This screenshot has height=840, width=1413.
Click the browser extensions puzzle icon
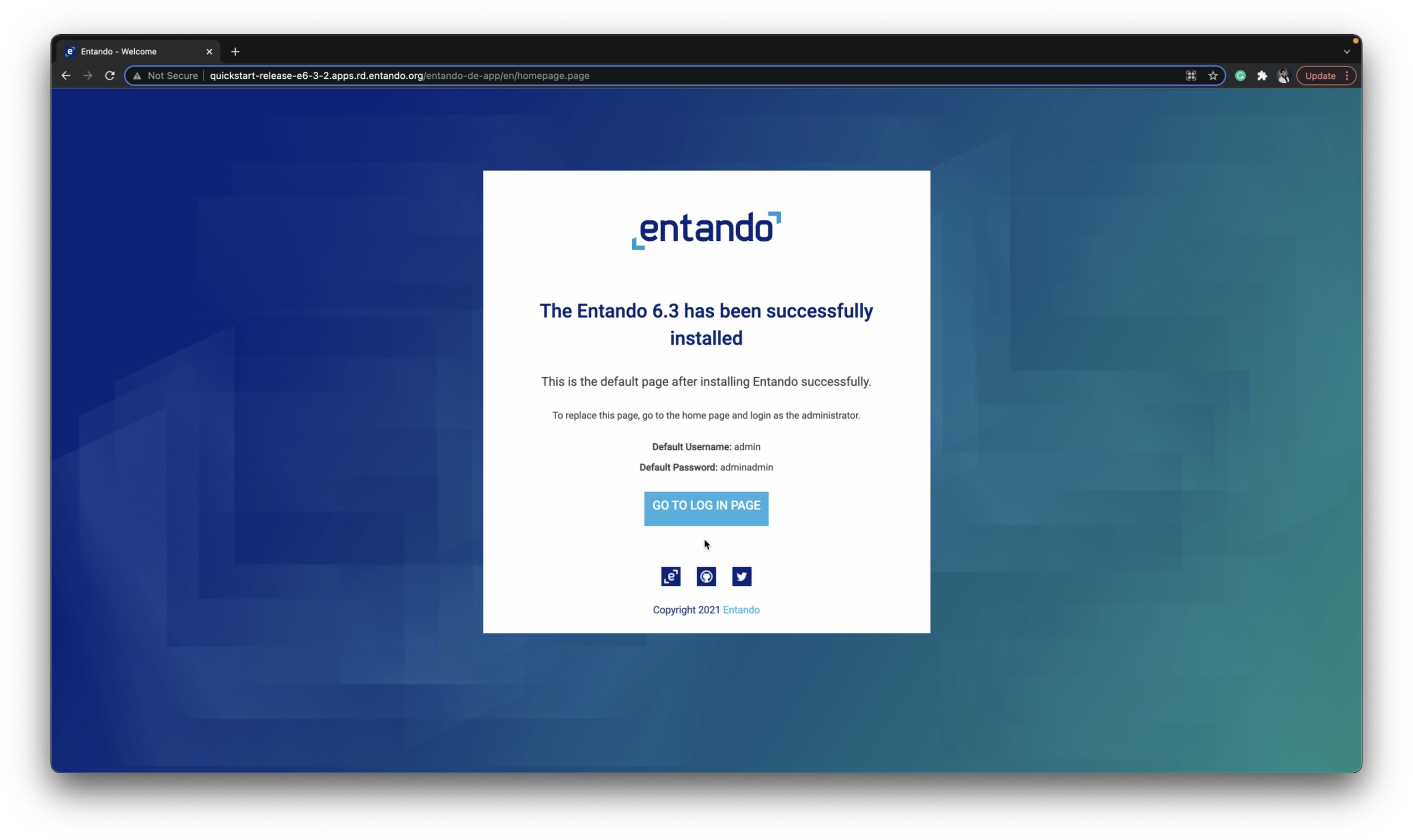(x=1262, y=75)
